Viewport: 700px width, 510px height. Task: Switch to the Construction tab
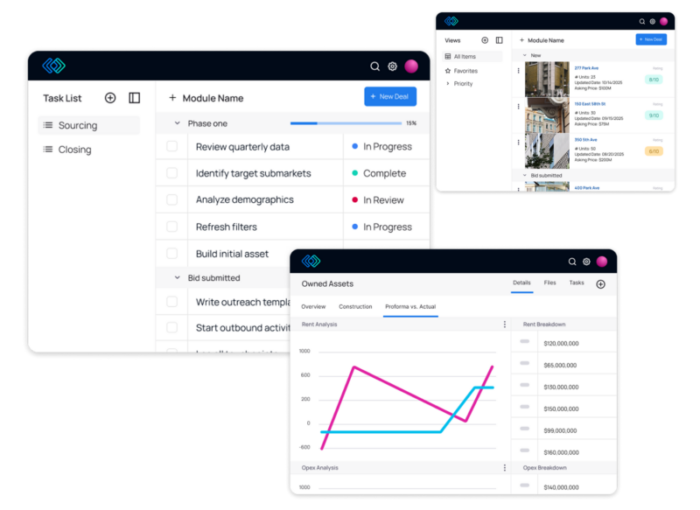point(355,306)
